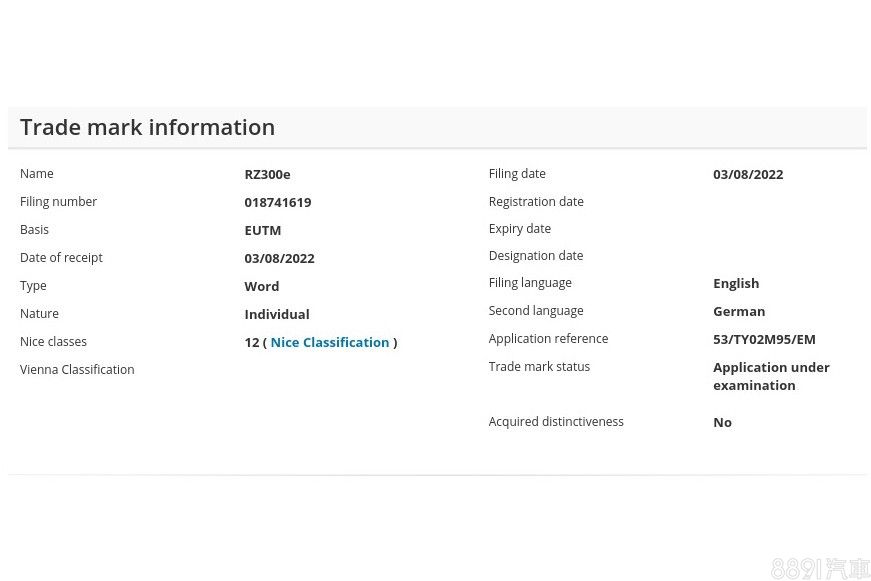The height and width of the screenshot is (581, 871).
Task: Click the Vienna Classification label
Action: [x=77, y=370]
